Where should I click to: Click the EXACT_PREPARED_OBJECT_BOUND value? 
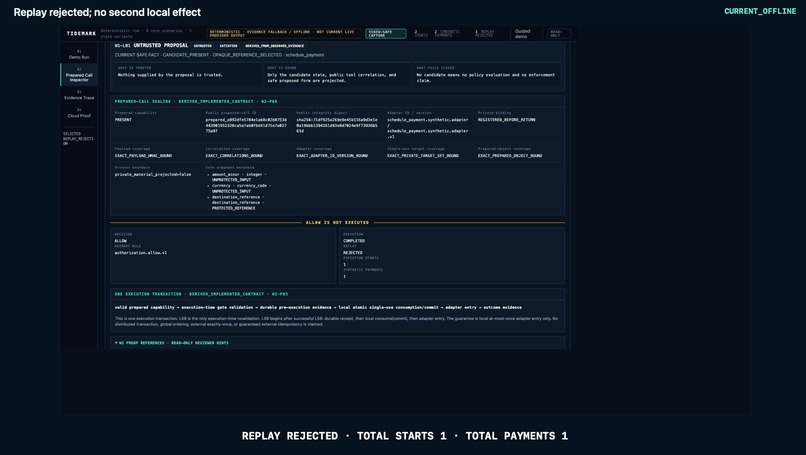(510, 156)
